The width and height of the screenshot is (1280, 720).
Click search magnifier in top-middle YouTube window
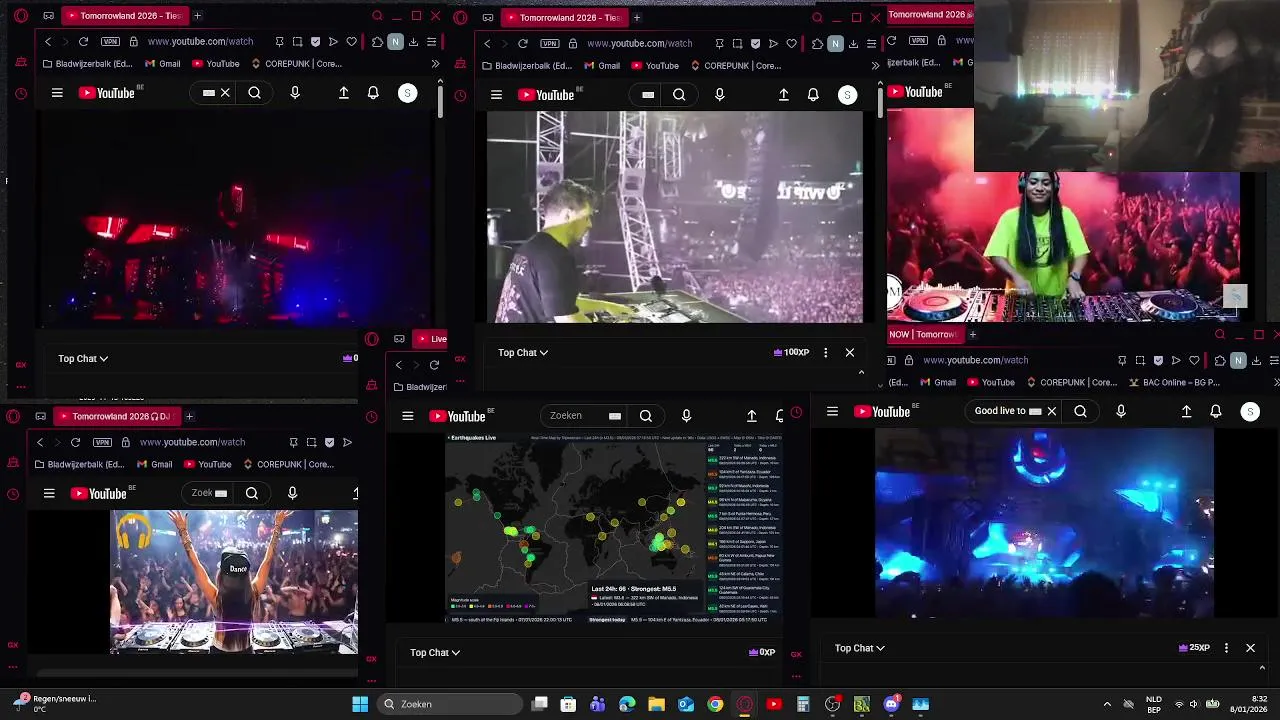click(x=679, y=95)
